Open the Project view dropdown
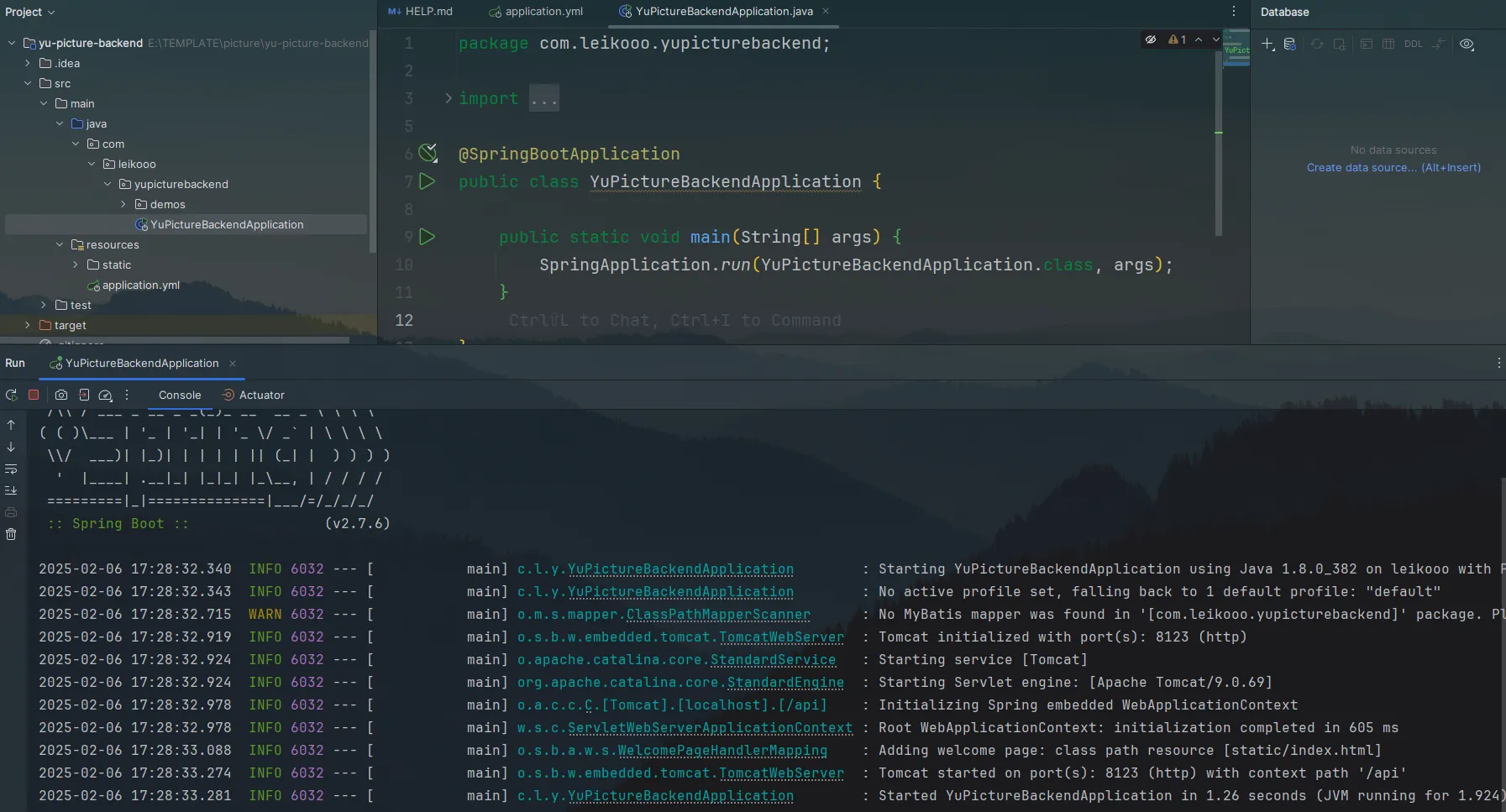 29,12
